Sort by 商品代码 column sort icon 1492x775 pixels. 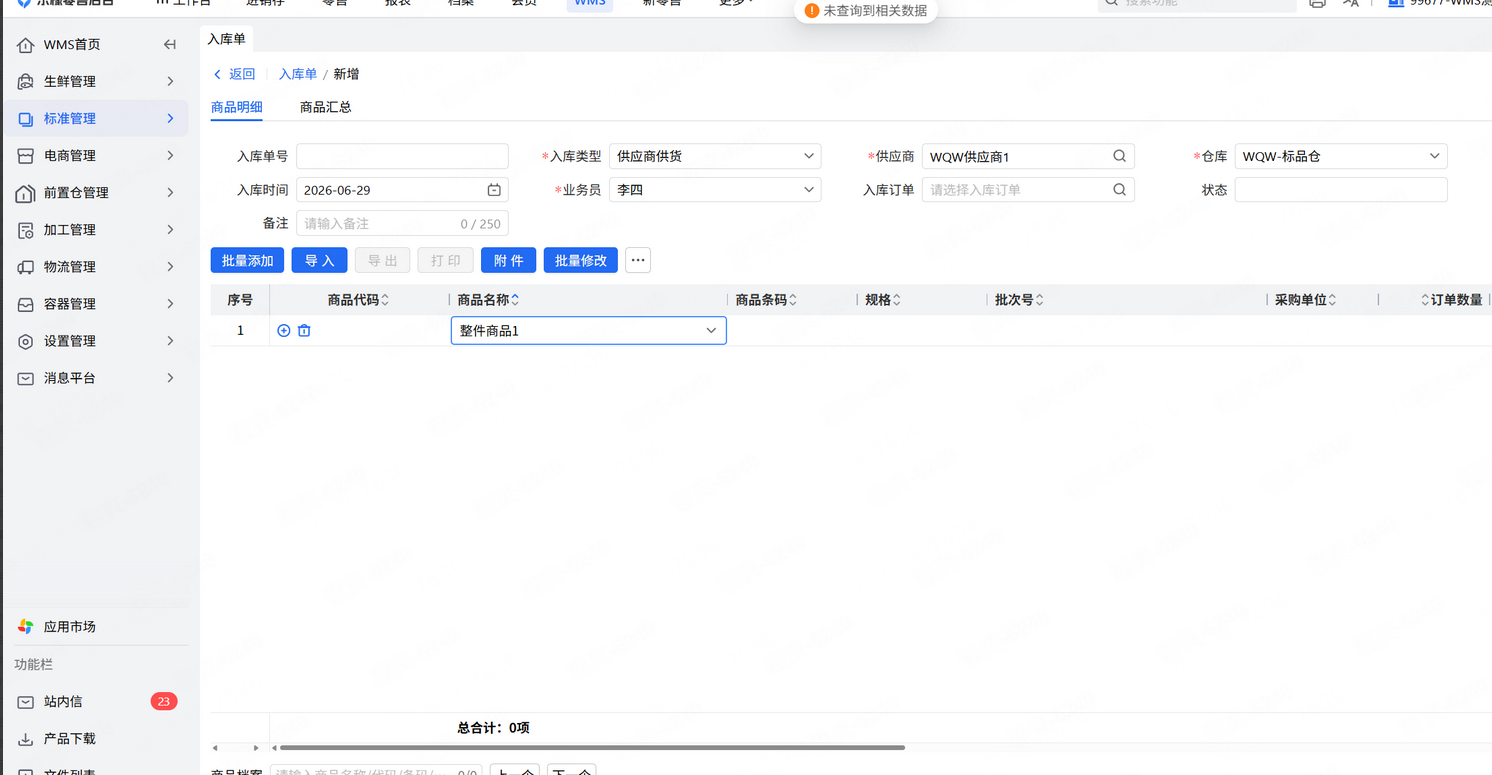[385, 300]
